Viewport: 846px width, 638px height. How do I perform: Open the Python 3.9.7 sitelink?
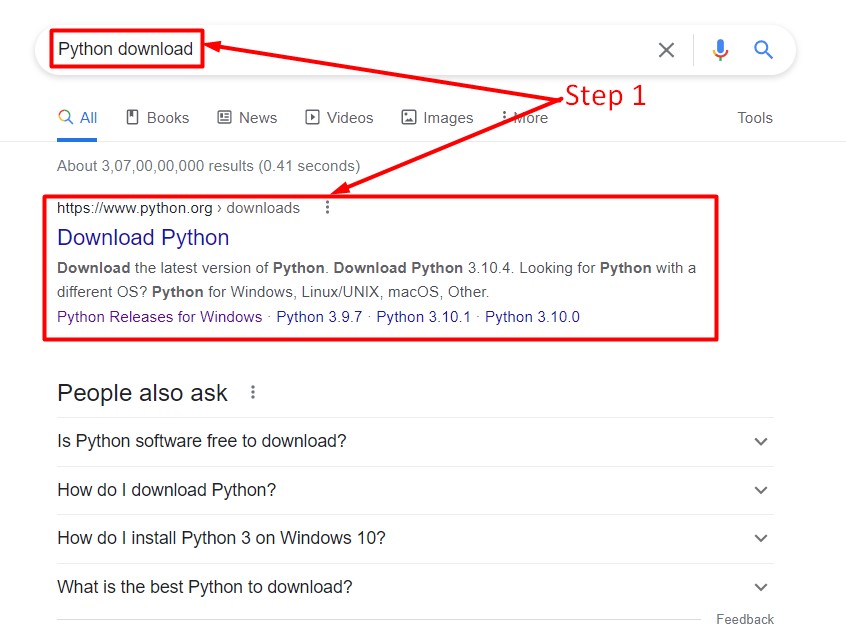click(x=319, y=317)
